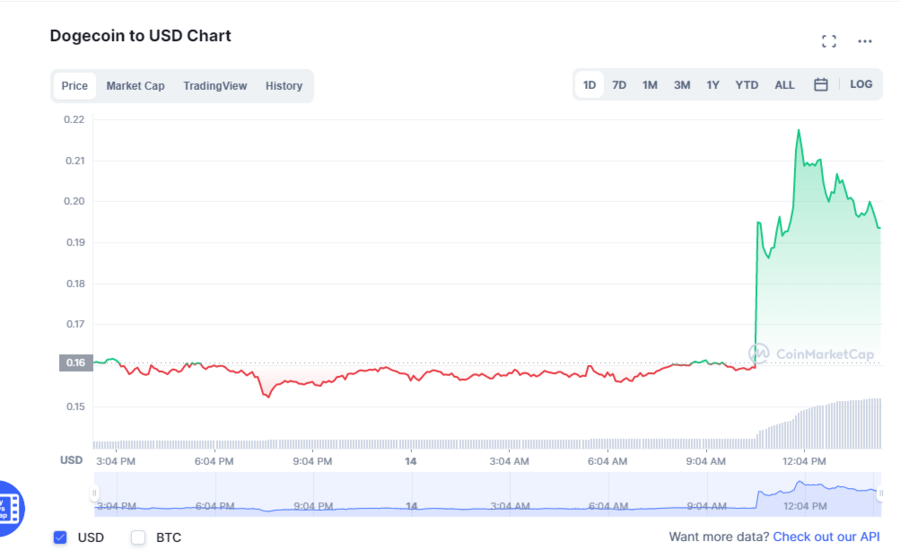Open fullscreen chart view icon

click(829, 41)
